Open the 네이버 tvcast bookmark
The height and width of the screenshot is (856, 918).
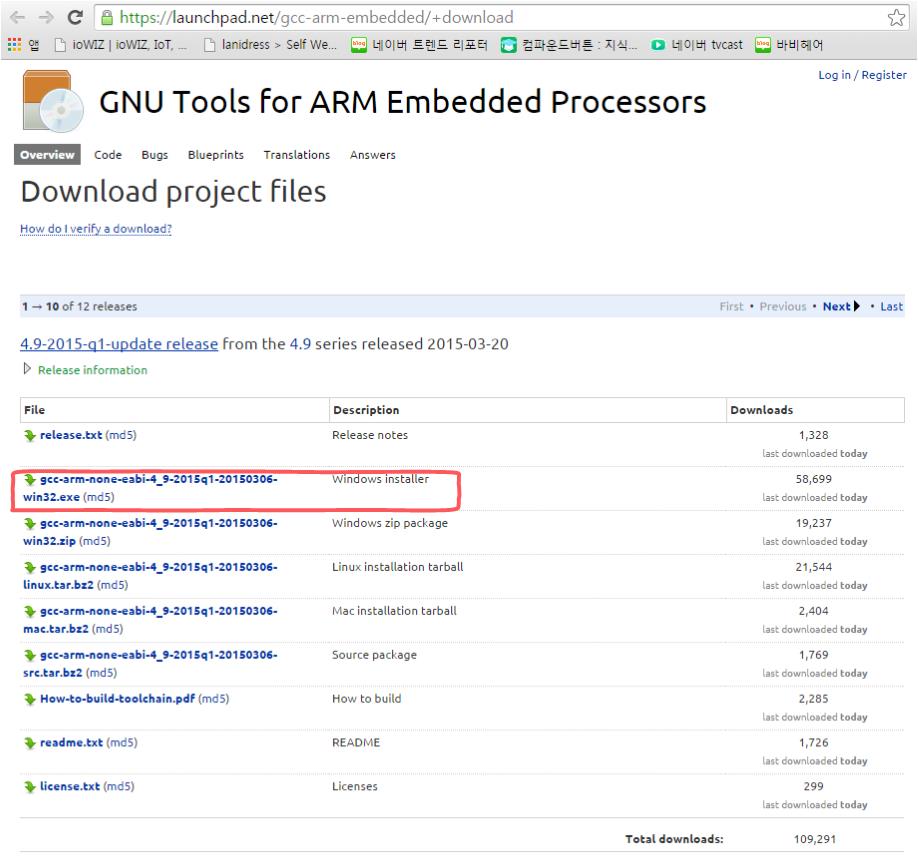[697, 44]
